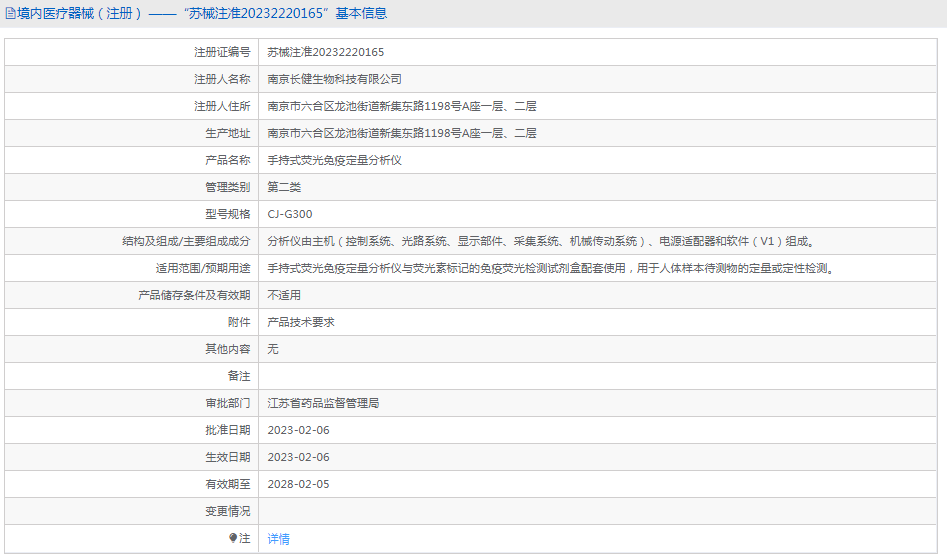Viewport: 947px width, 557px height.
Task: Click the structure description starting with 分析仪由主机
Action: (542, 241)
